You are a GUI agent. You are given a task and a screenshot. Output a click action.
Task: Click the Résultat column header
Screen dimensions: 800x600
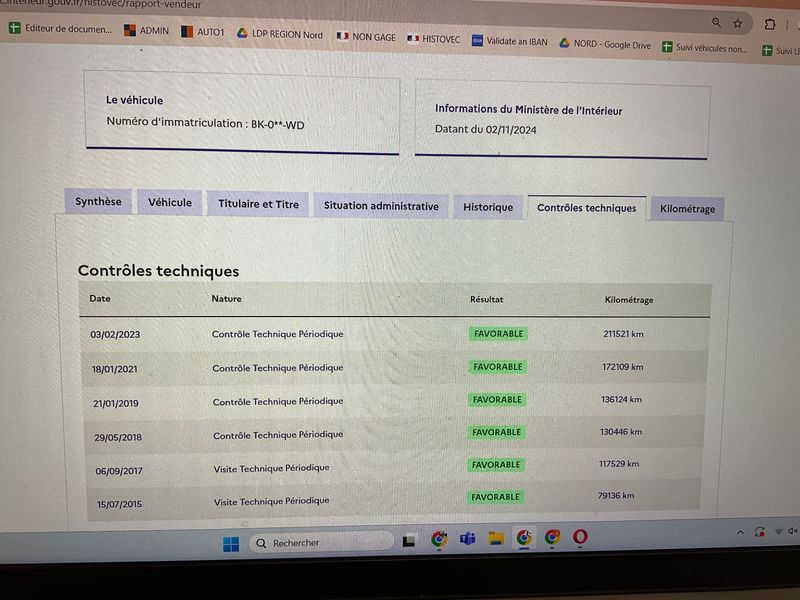tap(487, 299)
